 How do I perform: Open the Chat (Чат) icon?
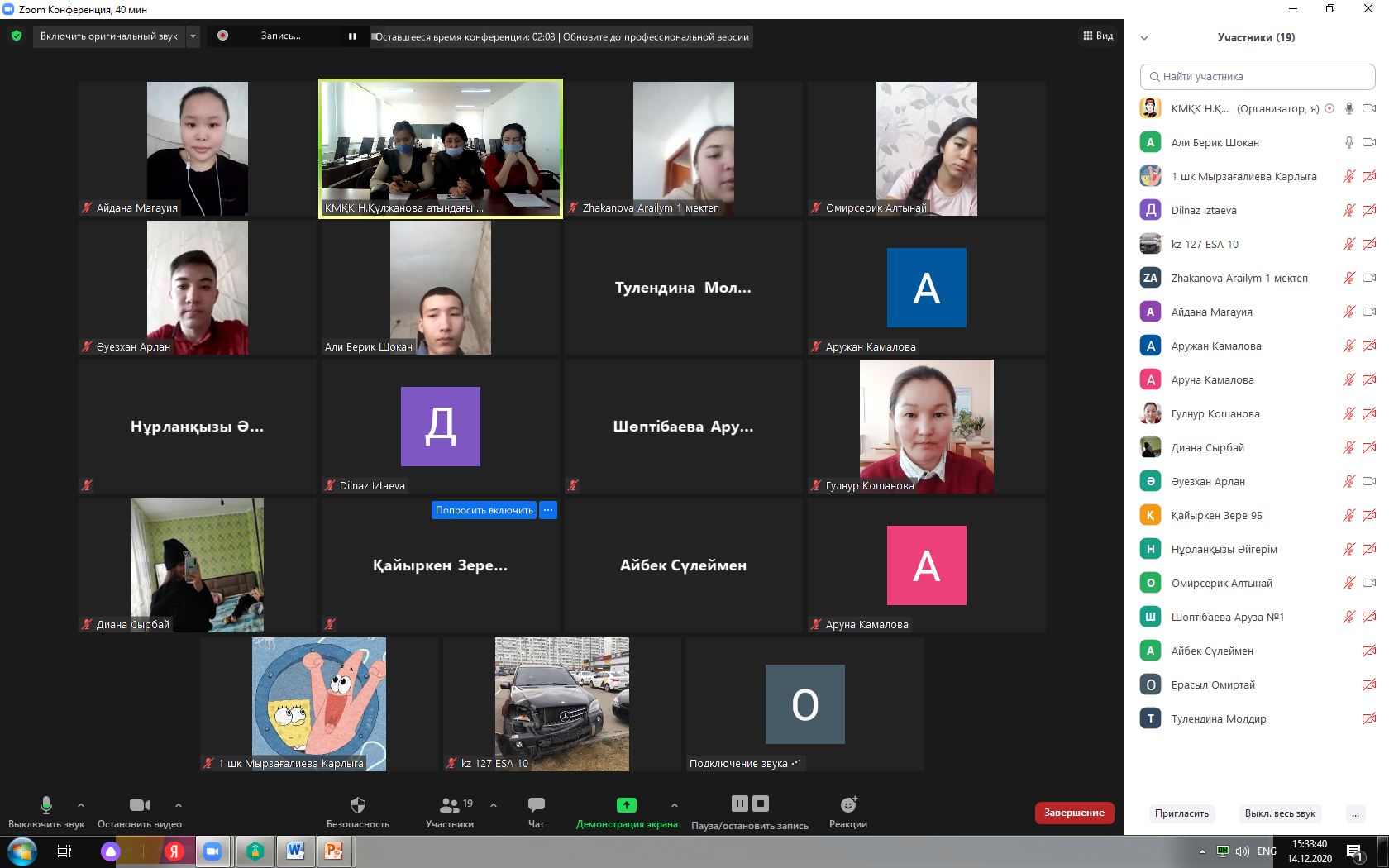tap(536, 805)
